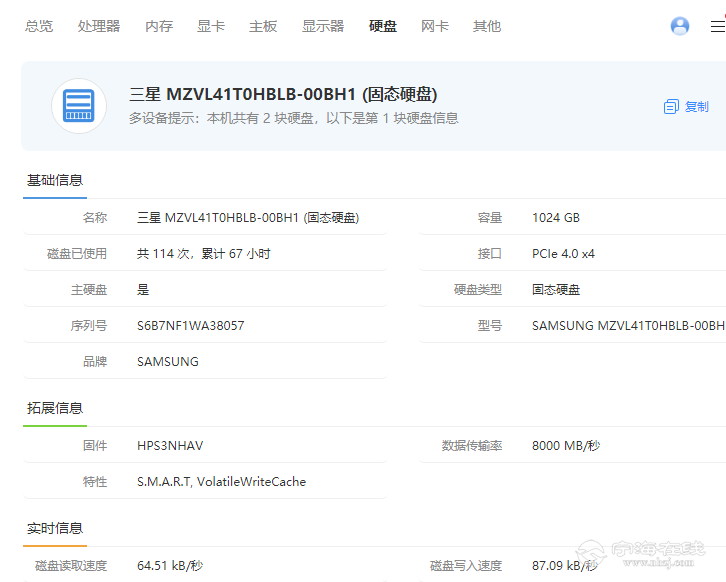726x582 pixels.
Task: Click the transfer rate 8000 MB/秒
Action: (566, 445)
